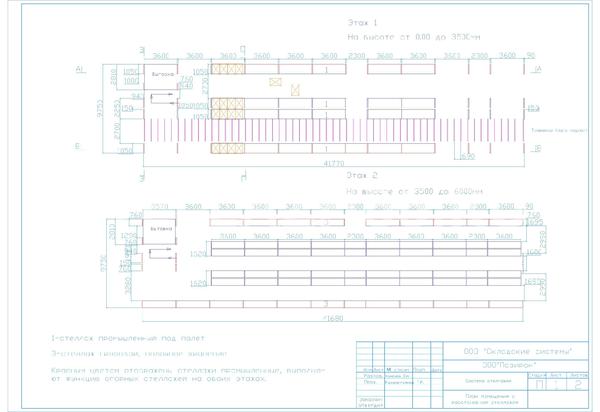Select the "Бытовка" room on floor 1
600x412 pixels.
[x=163, y=76]
